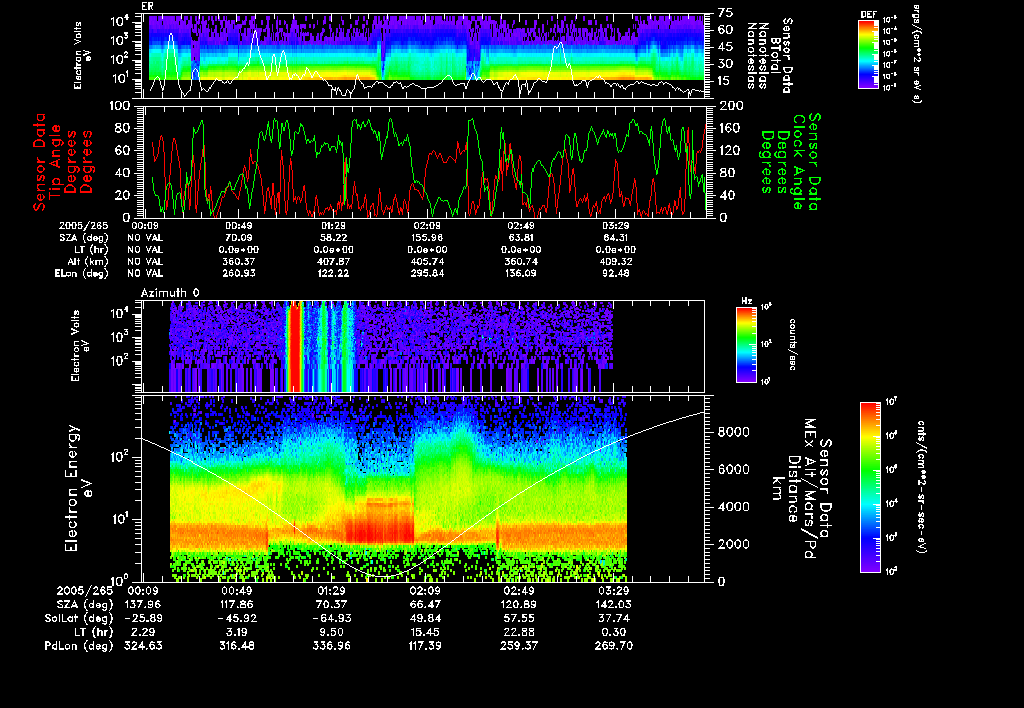Select SolLat value -25.89
1024x708 pixels.
[x=142, y=619]
